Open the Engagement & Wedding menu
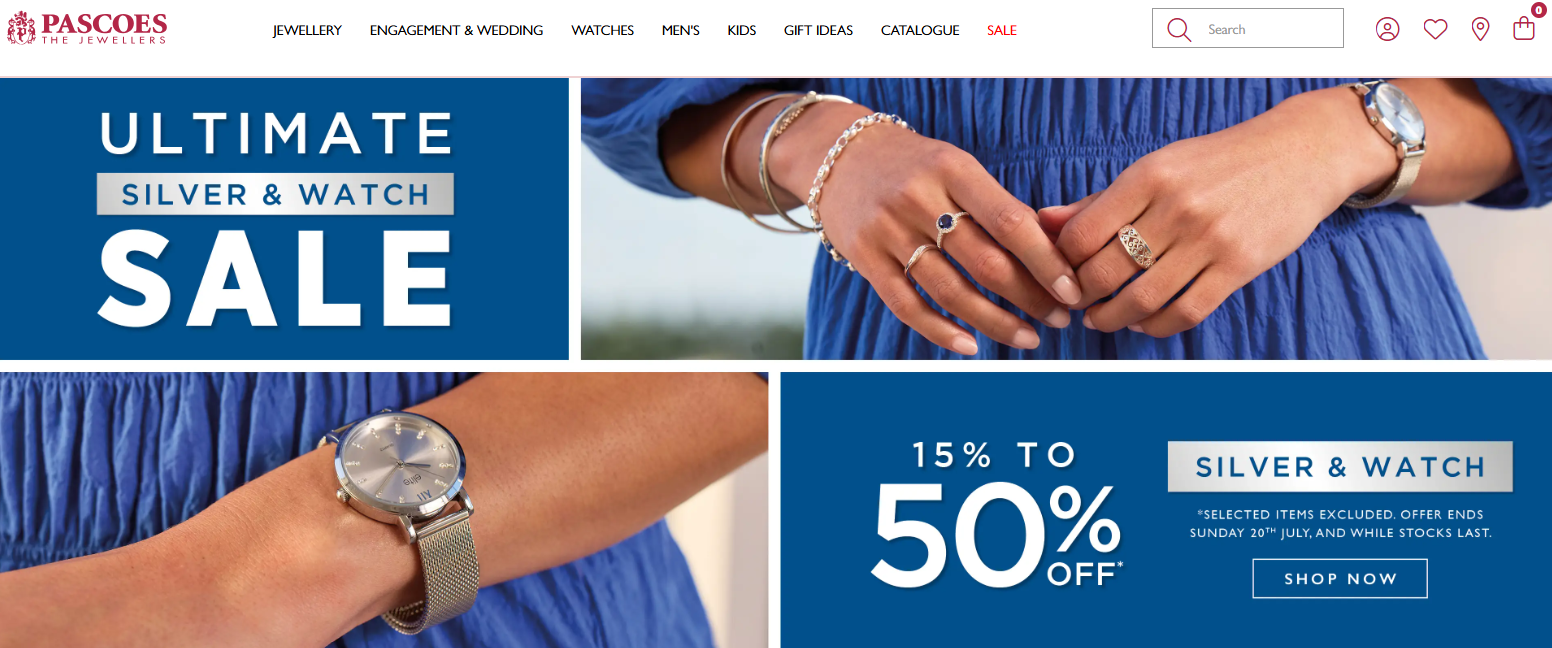This screenshot has height=648, width=1552. pos(456,30)
